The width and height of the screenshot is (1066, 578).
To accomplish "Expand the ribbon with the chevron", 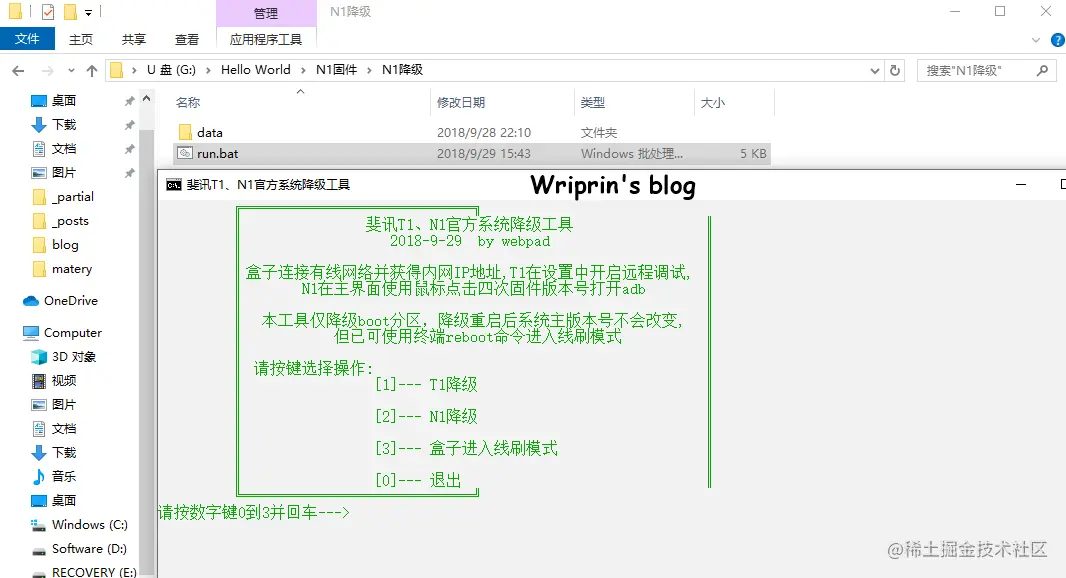I will click(x=1036, y=40).
